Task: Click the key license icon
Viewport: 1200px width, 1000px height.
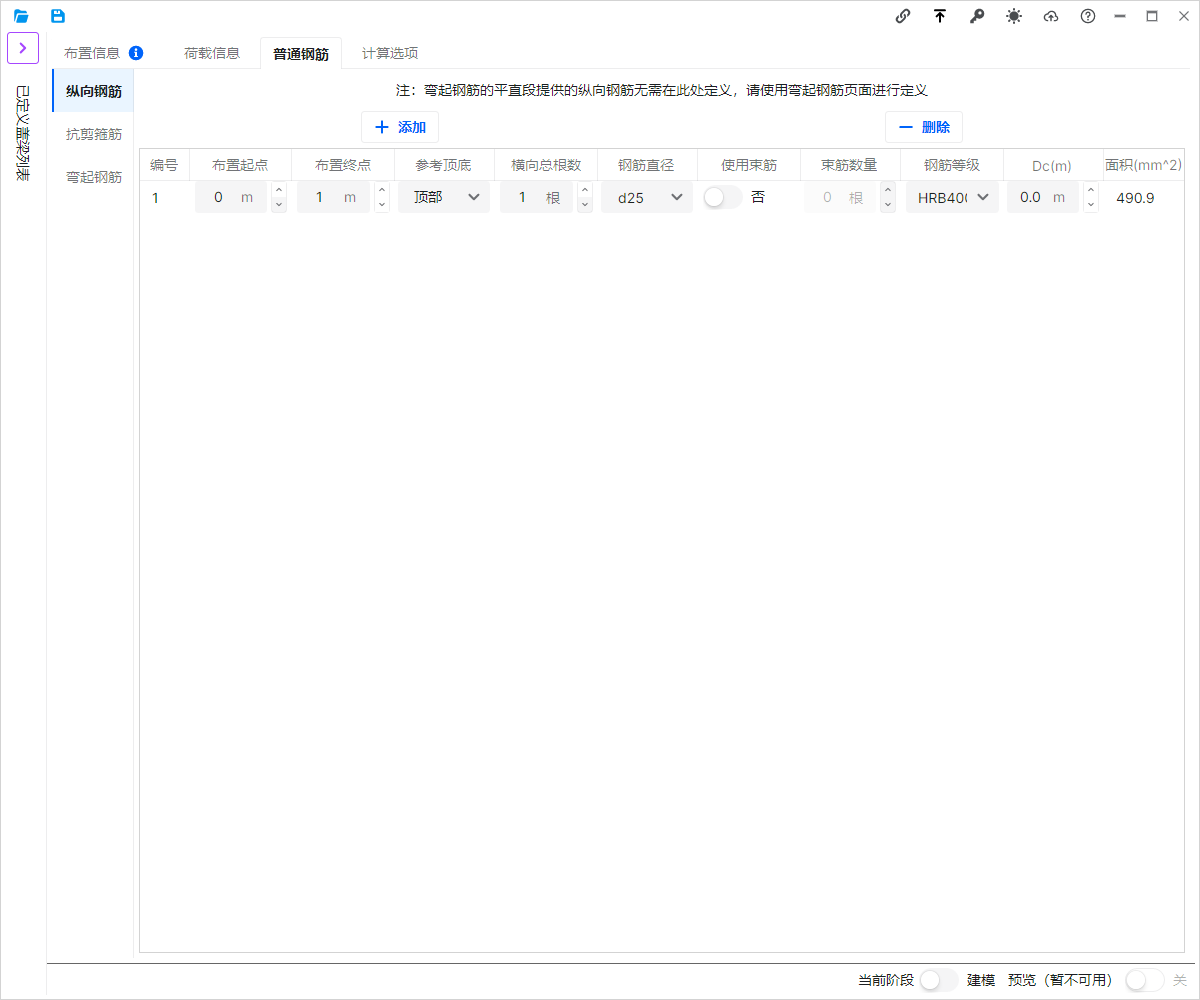Action: tap(977, 16)
